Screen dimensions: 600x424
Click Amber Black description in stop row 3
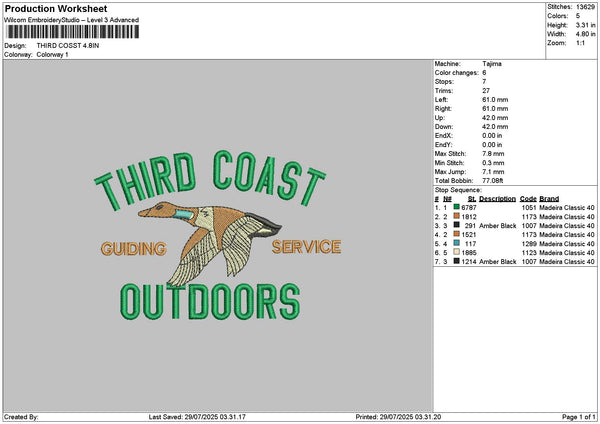click(497, 225)
